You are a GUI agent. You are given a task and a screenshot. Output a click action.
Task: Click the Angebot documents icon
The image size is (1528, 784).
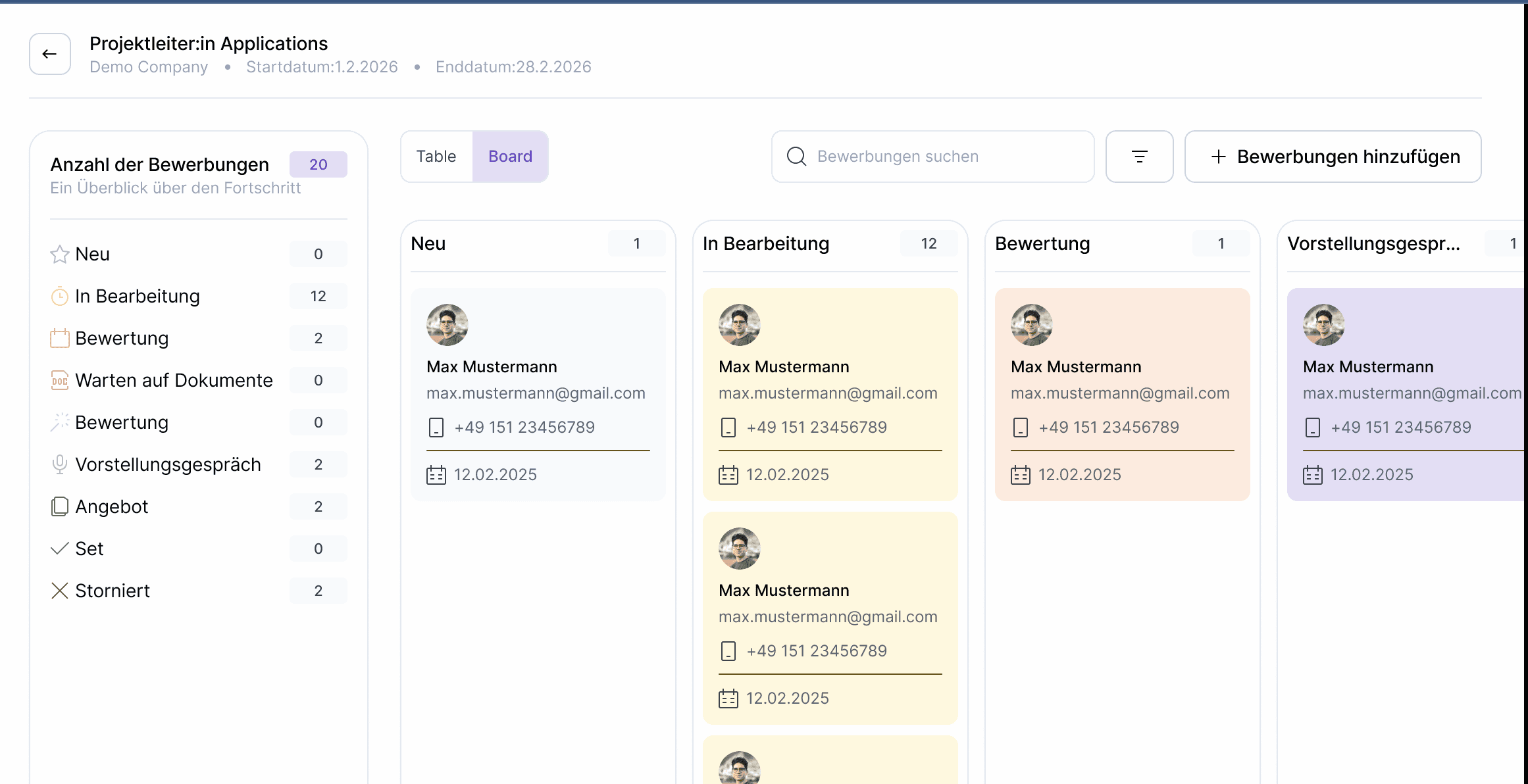(60, 506)
